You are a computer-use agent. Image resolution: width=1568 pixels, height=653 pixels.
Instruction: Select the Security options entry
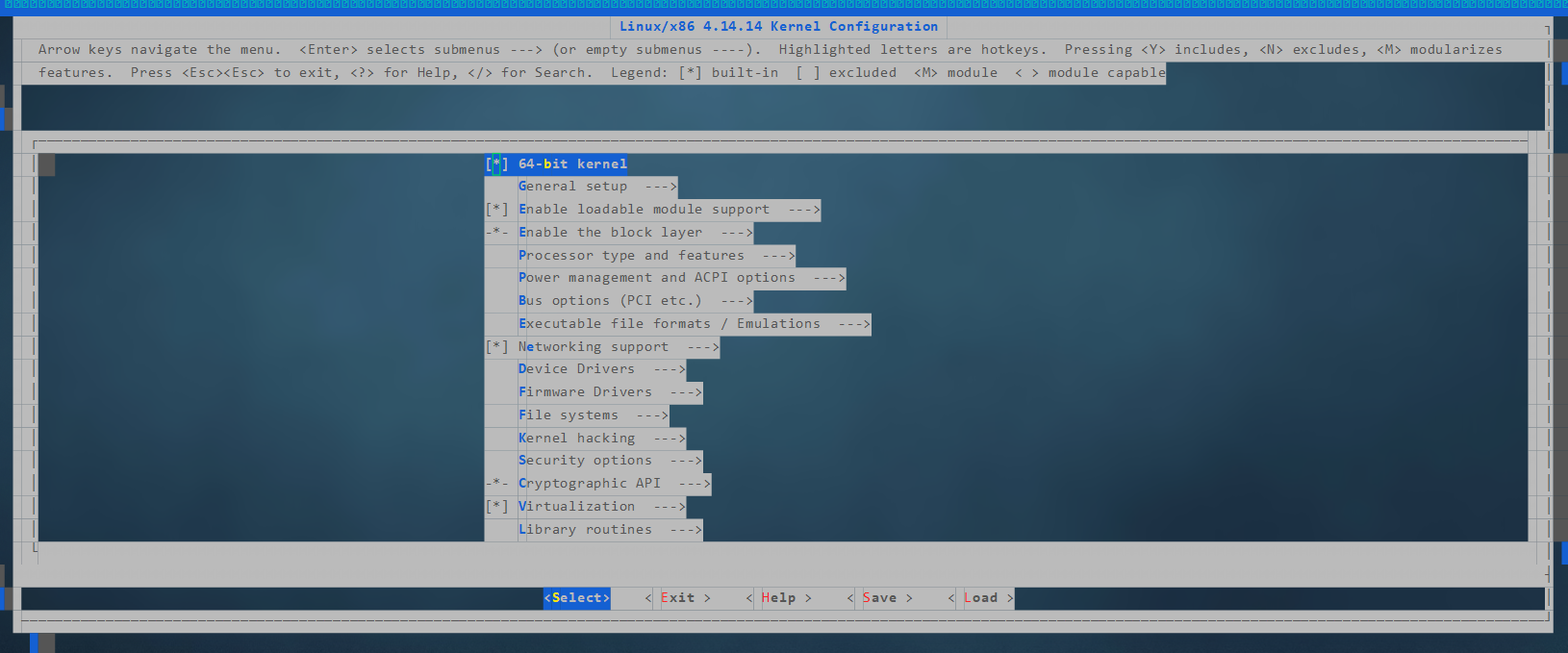[x=611, y=461]
